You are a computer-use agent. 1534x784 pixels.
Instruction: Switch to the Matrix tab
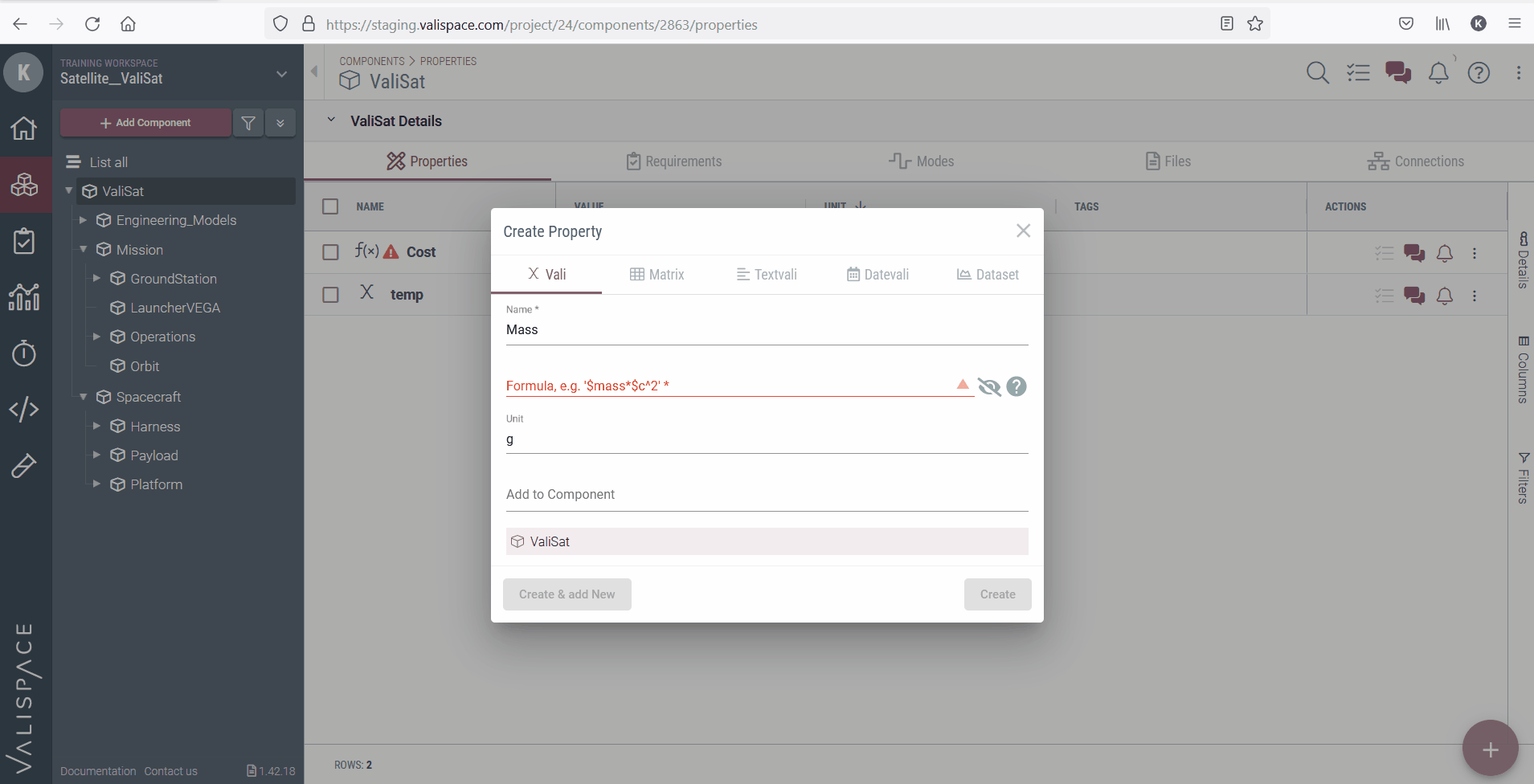coord(657,275)
